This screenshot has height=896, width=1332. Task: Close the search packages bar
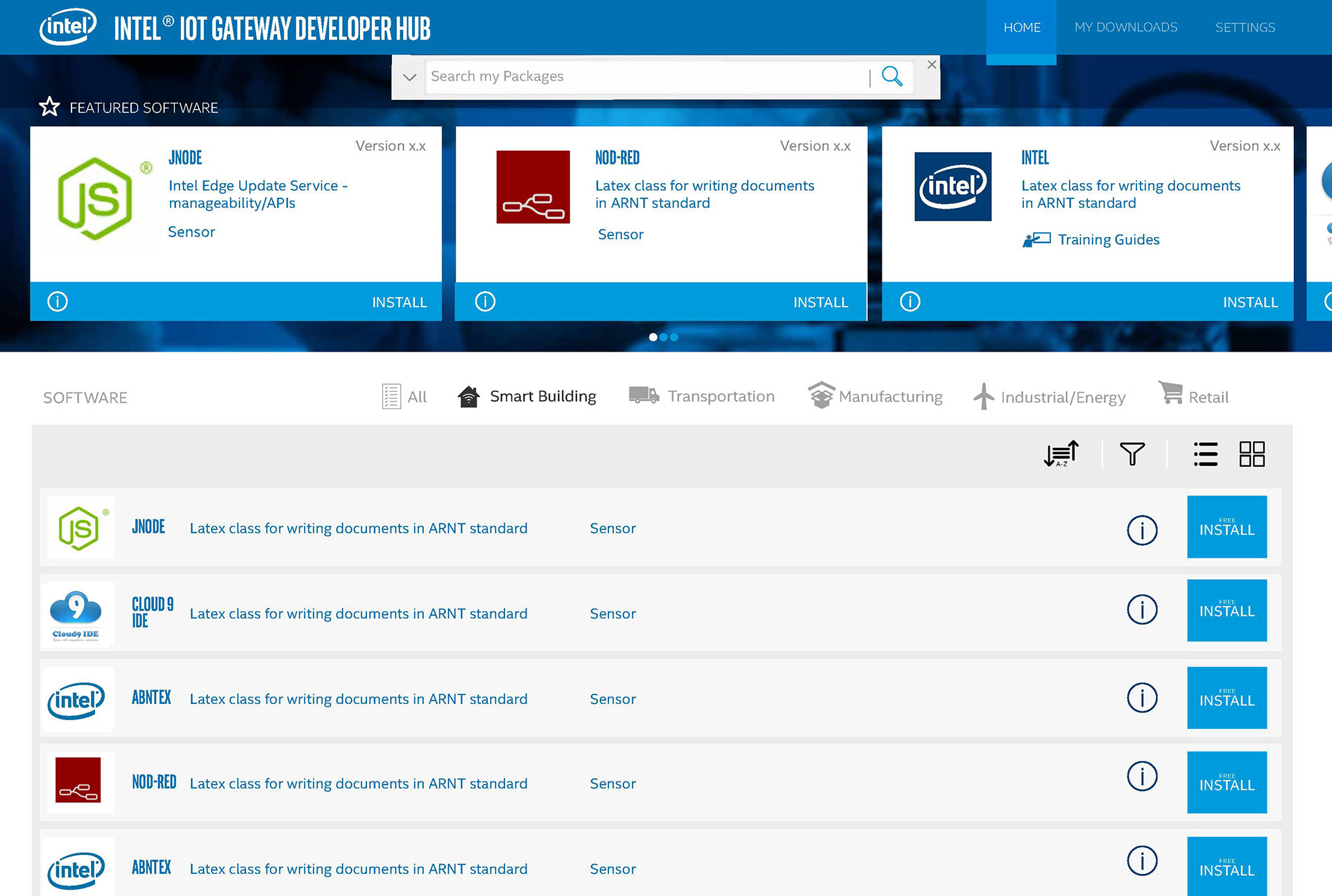(932, 64)
